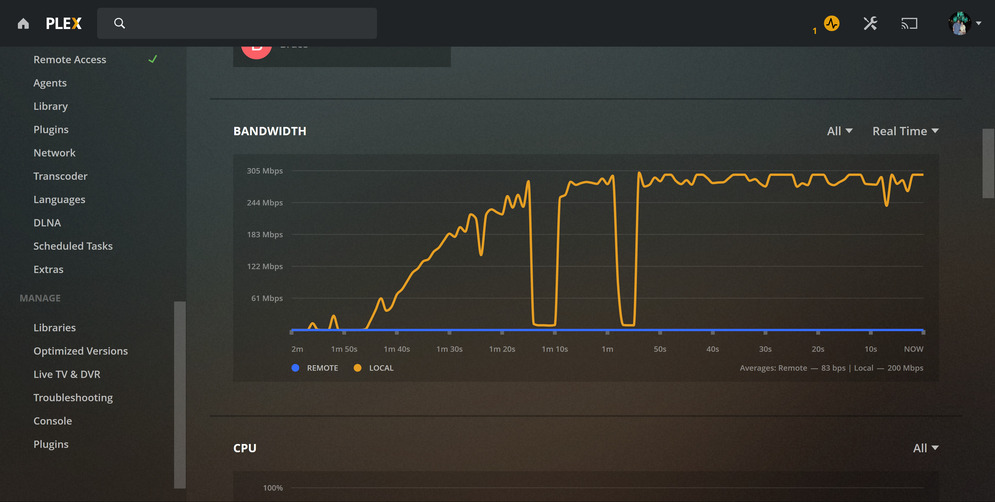
Task: Click the sidebar scrollbar thumb
Action: 180,395
